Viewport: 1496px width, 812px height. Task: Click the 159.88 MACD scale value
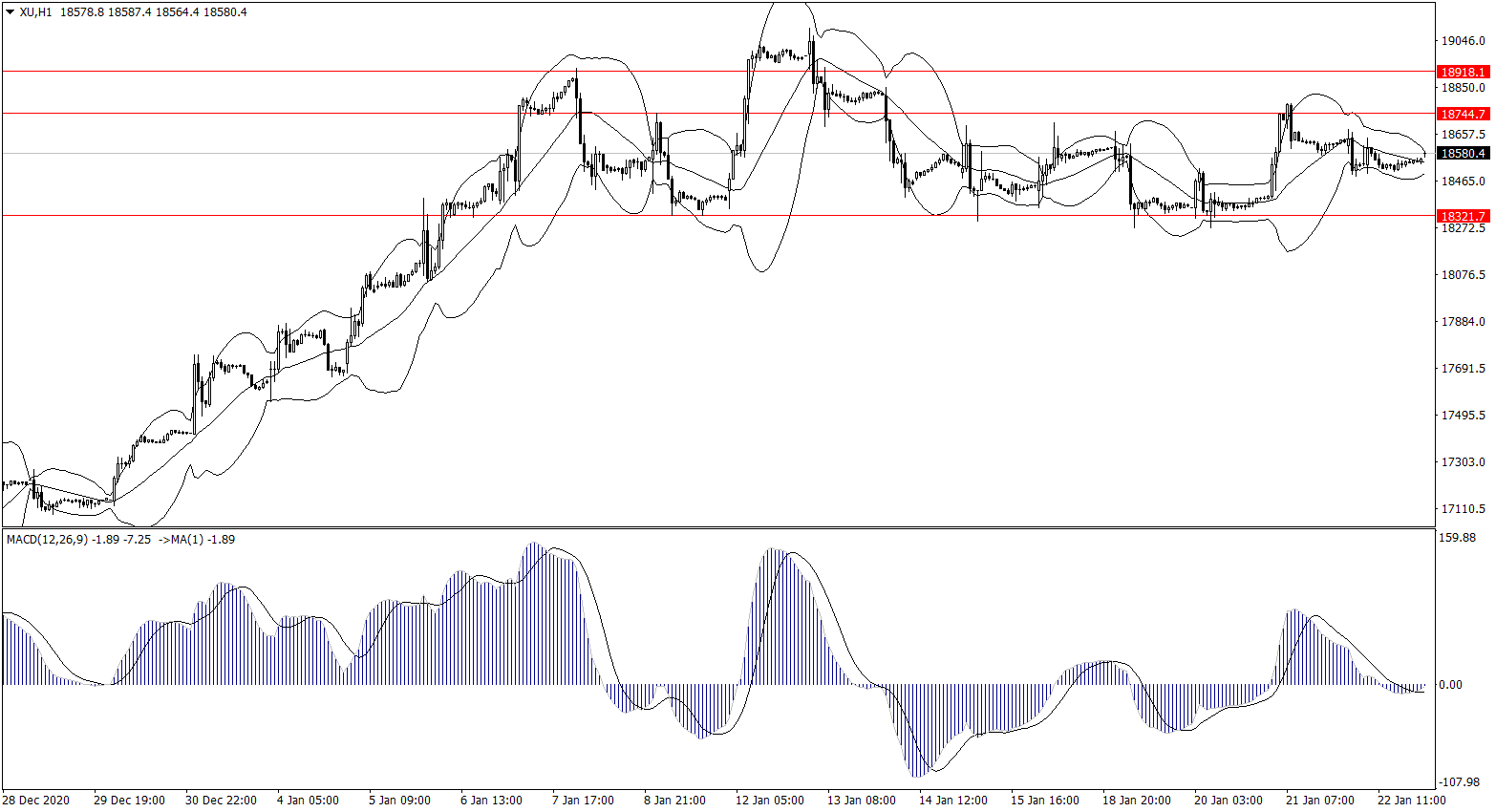[1457, 538]
